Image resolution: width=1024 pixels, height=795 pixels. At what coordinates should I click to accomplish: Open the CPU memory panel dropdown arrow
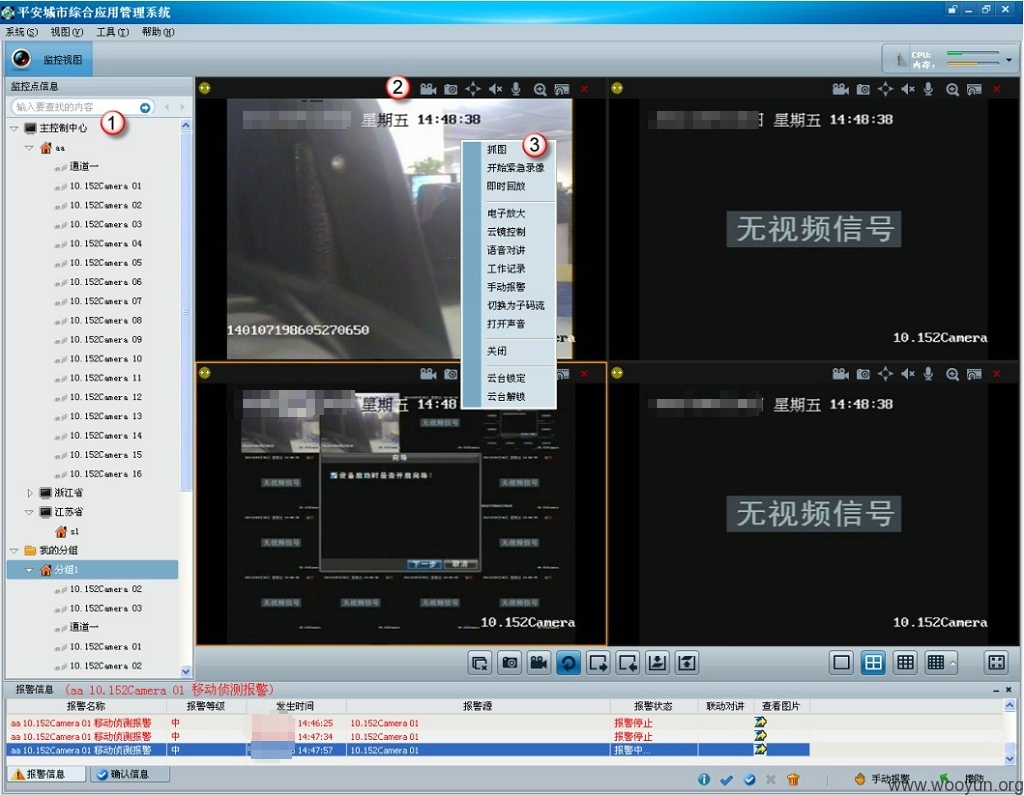coord(1009,60)
